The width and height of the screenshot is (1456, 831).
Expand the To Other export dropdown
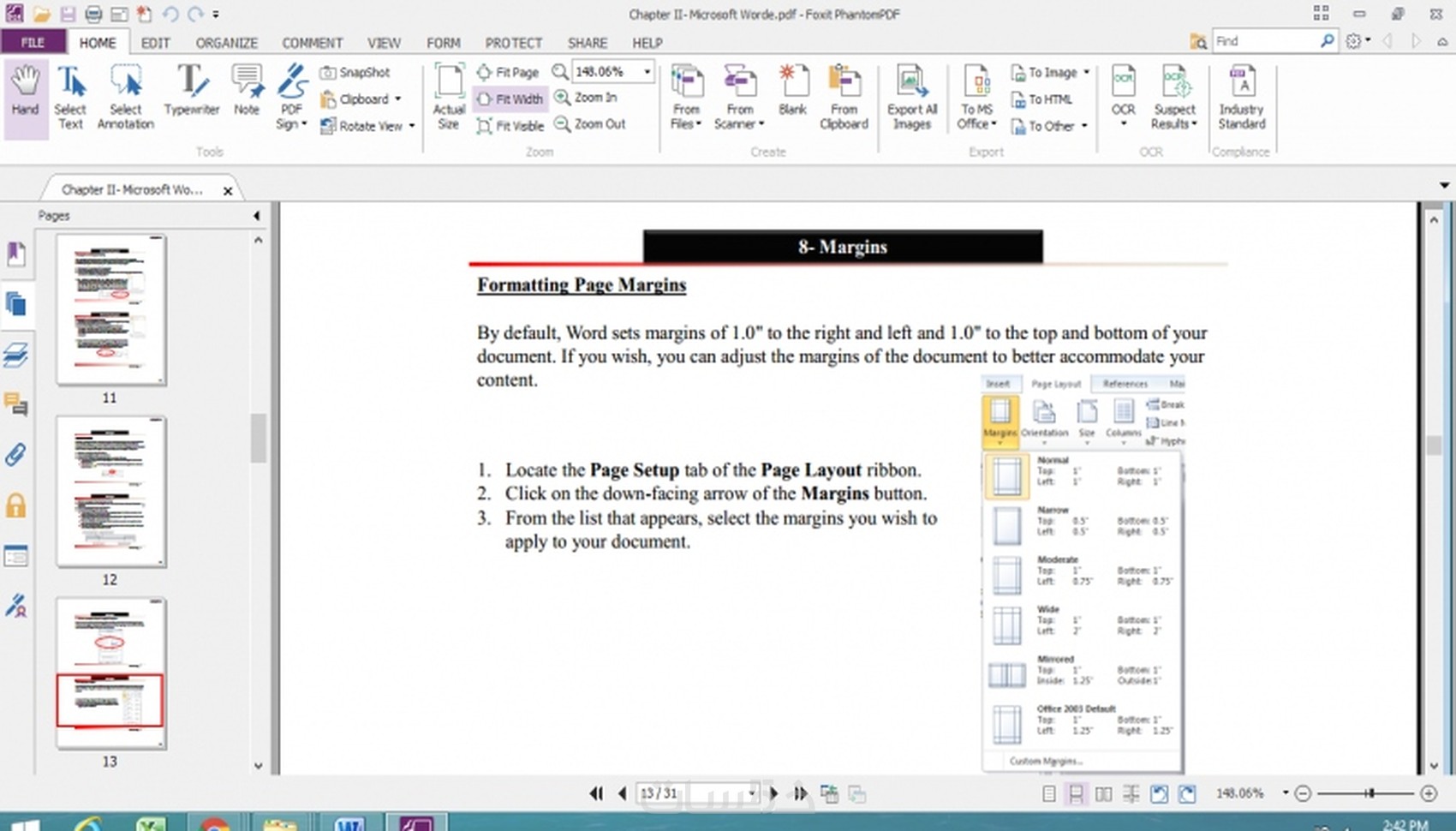pos(1084,126)
